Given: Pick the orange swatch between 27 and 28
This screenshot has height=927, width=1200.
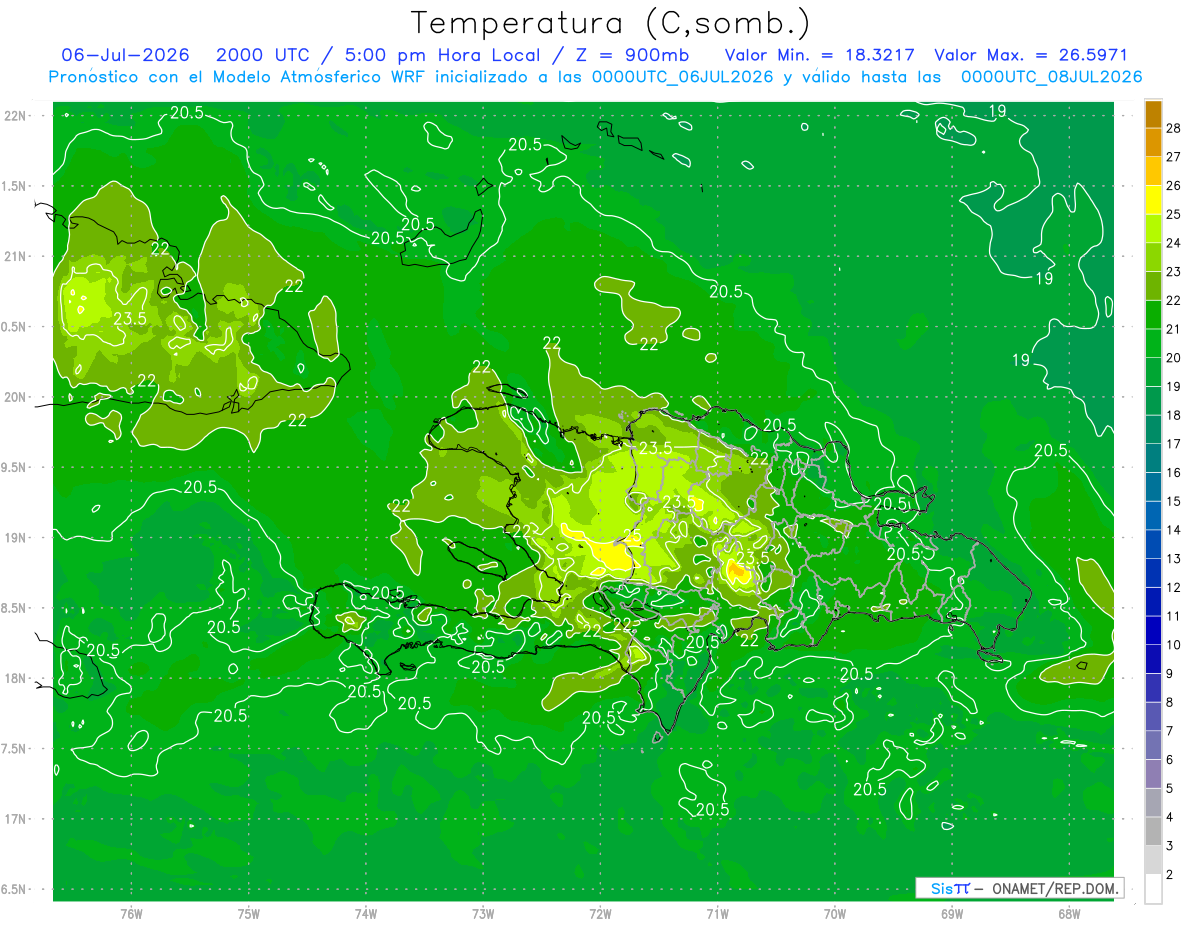Looking at the screenshot, I should (x=1154, y=143).
